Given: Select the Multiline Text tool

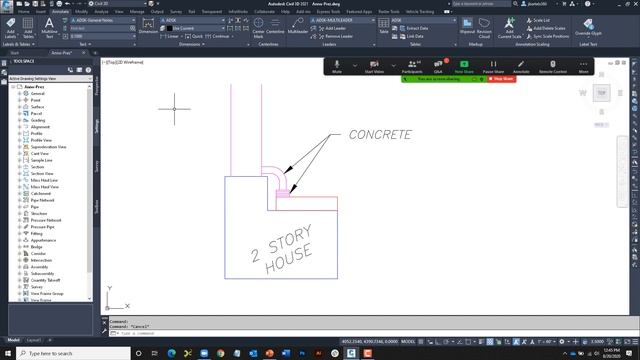Looking at the screenshot, I should click(49, 28).
